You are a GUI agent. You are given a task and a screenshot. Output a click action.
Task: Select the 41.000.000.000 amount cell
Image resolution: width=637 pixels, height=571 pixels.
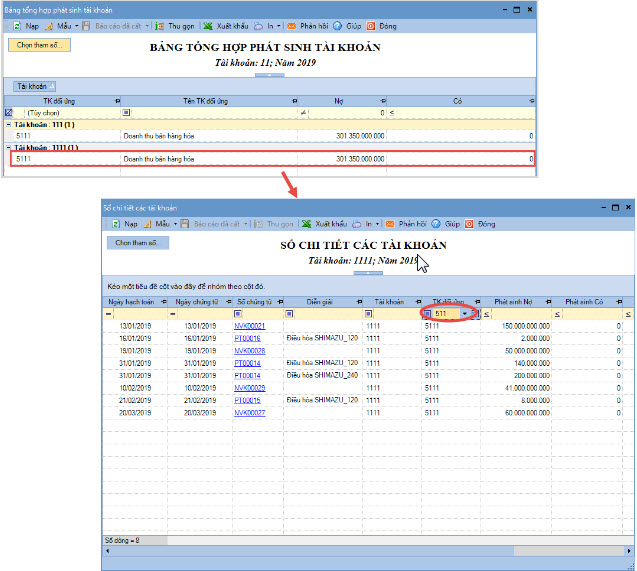point(516,388)
